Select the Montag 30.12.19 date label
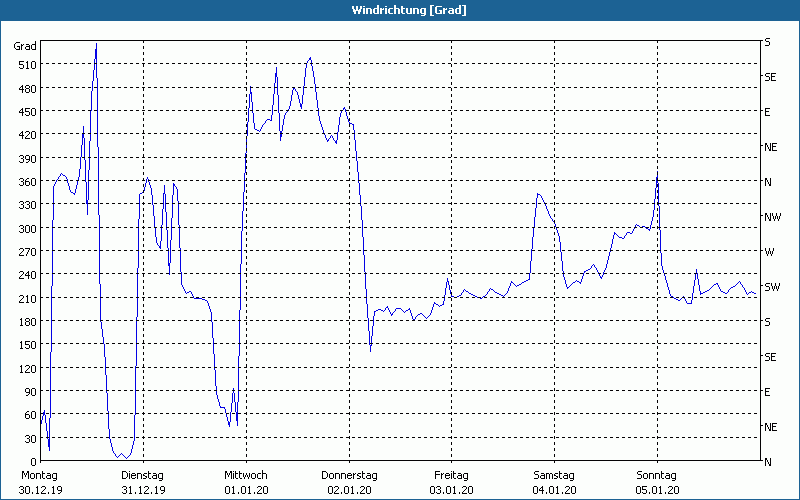The image size is (800, 500). click(41, 482)
